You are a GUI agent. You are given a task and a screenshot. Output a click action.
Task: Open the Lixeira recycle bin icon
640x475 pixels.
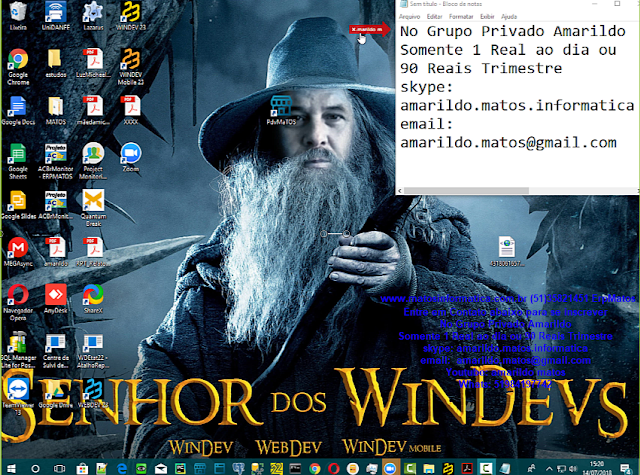[x=18, y=16]
